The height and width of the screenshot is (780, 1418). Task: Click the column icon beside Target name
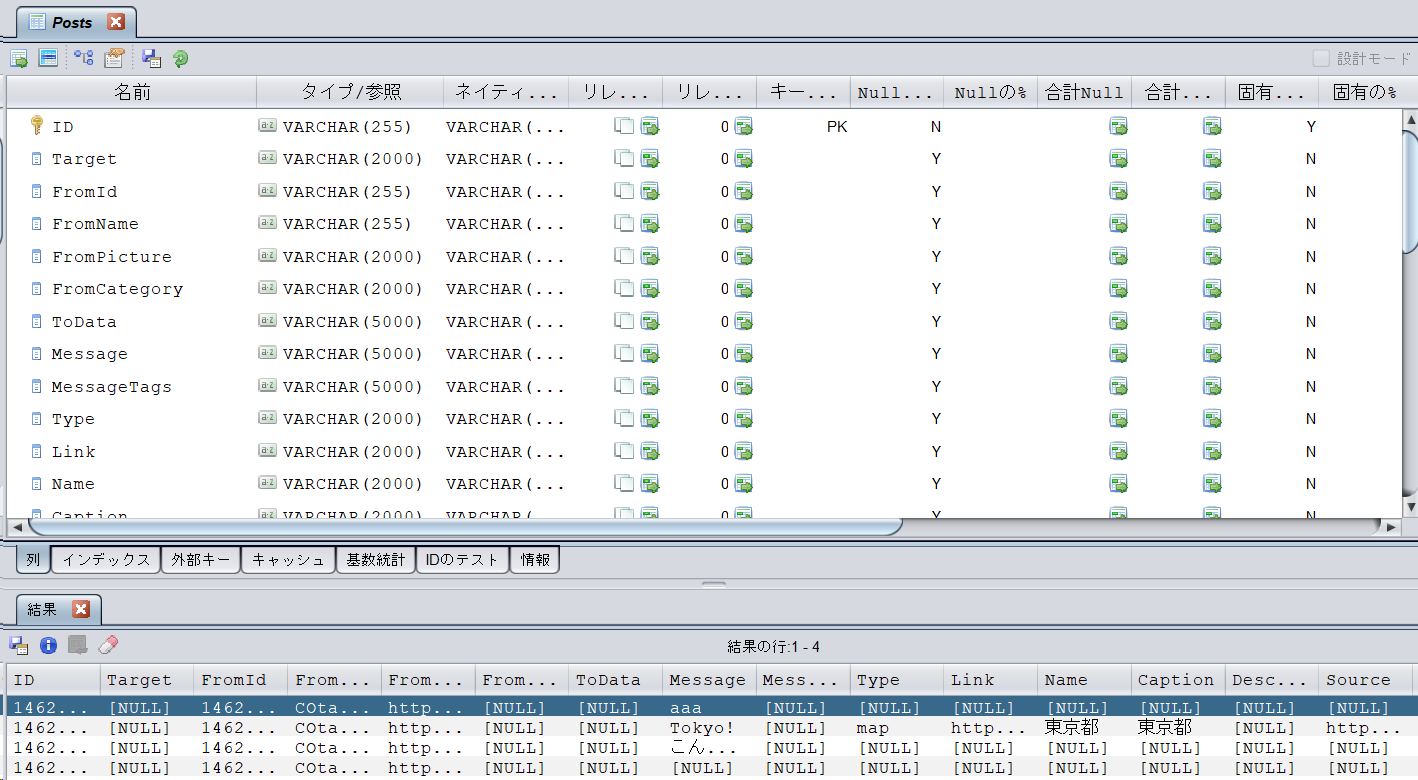click(x=37, y=159)
